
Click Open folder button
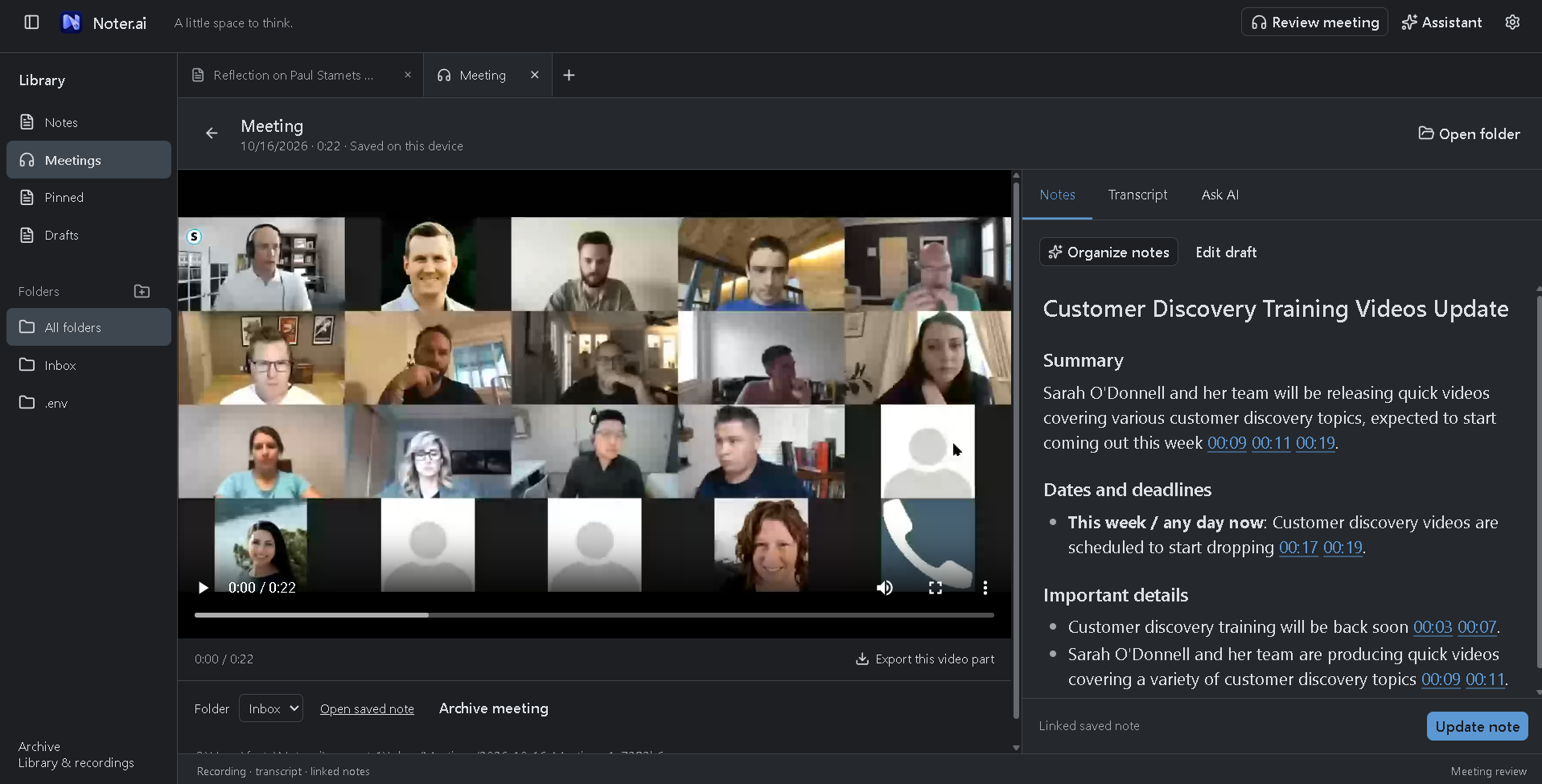(x=1469, y=133)
